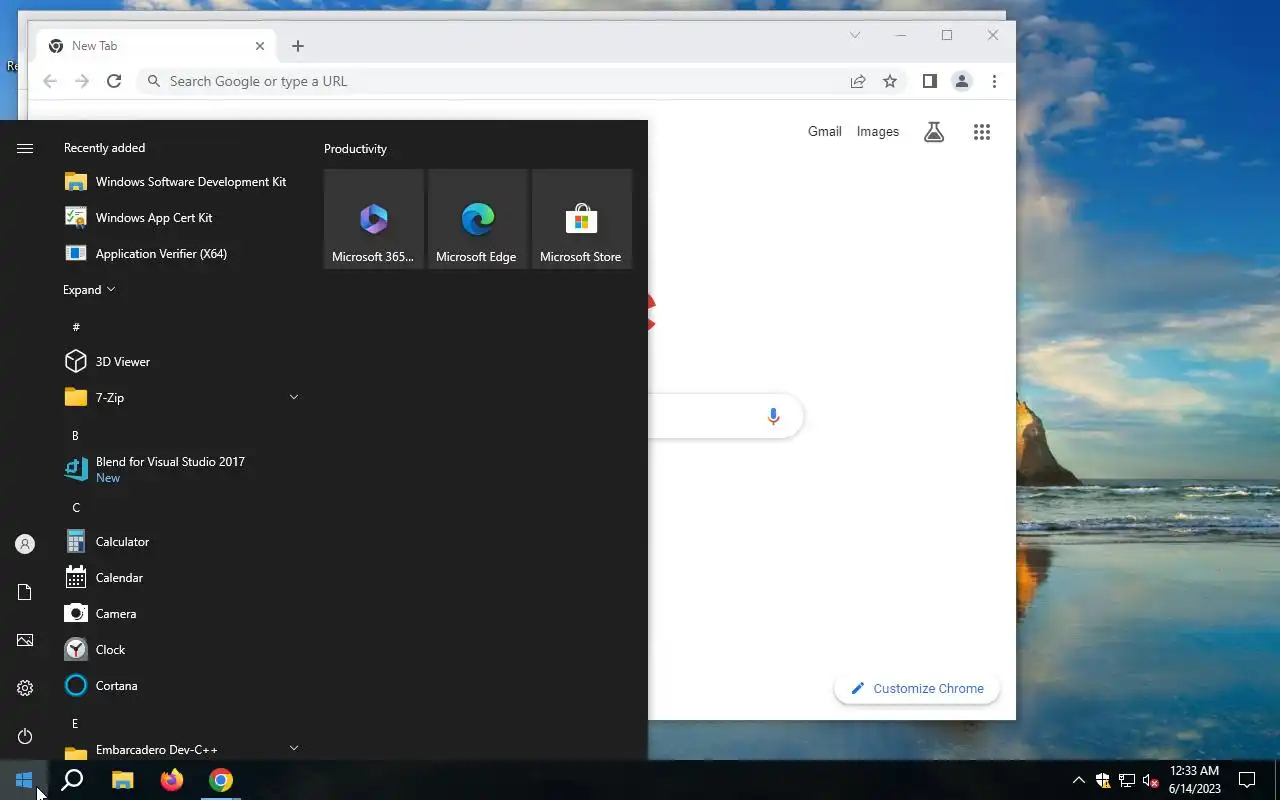Launch Microsoft 365 tile
Viewport: 1280px width, 800px height.
[374, 219]
